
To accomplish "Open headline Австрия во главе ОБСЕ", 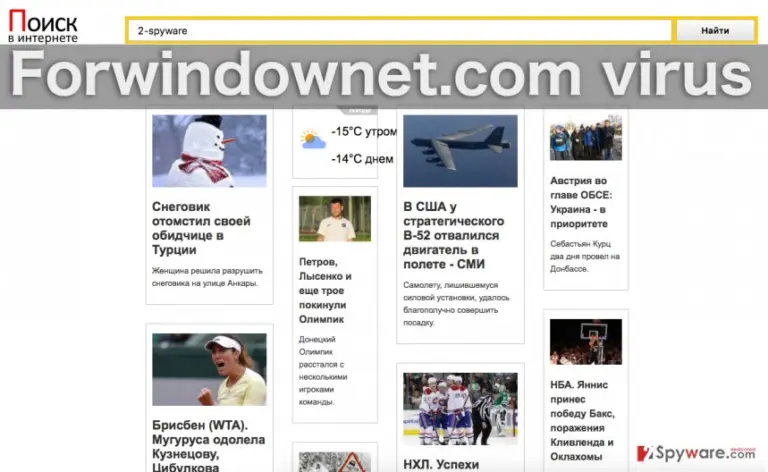I will click(x=581, y=202).
